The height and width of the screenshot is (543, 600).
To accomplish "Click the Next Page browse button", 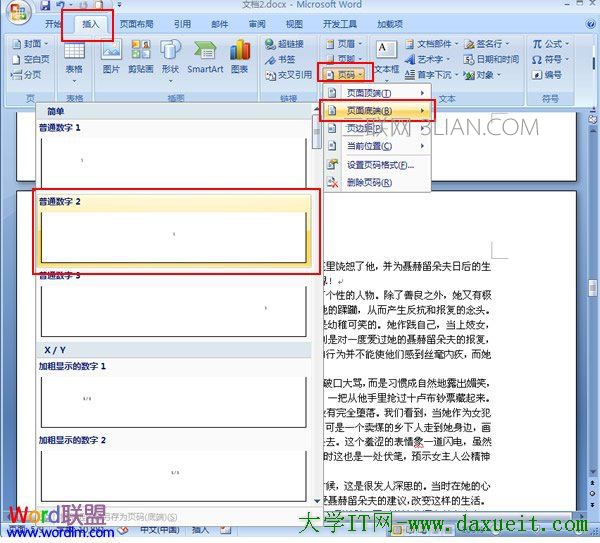I will tap(592, 504).
